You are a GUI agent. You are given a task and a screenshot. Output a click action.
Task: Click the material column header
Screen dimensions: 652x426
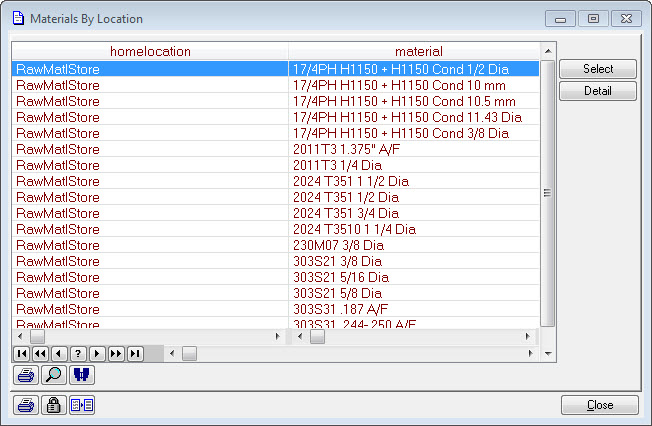(419, 51)
